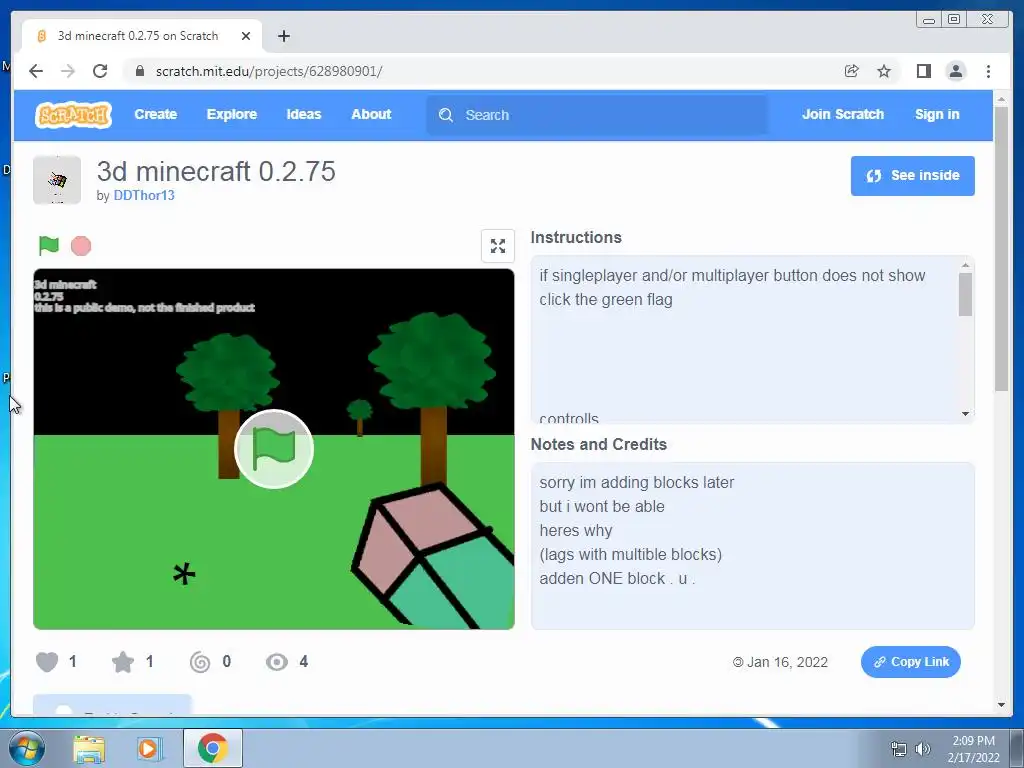Click the Notes and Credits heading

599,444
